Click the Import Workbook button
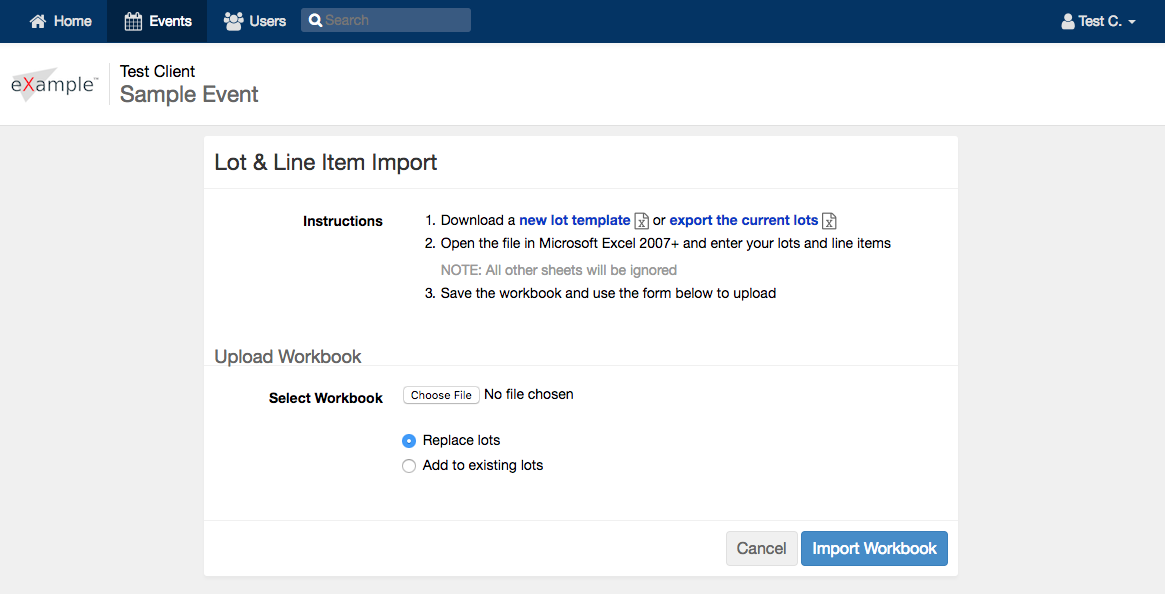The width and height of the screenshot is (1165, 594). tap(874, 549)
